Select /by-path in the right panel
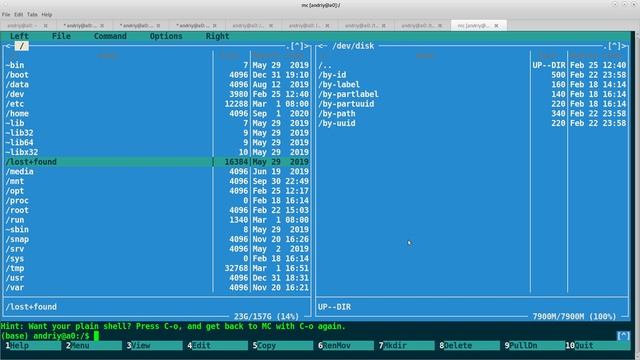640x360 pixels. [472, 113]
